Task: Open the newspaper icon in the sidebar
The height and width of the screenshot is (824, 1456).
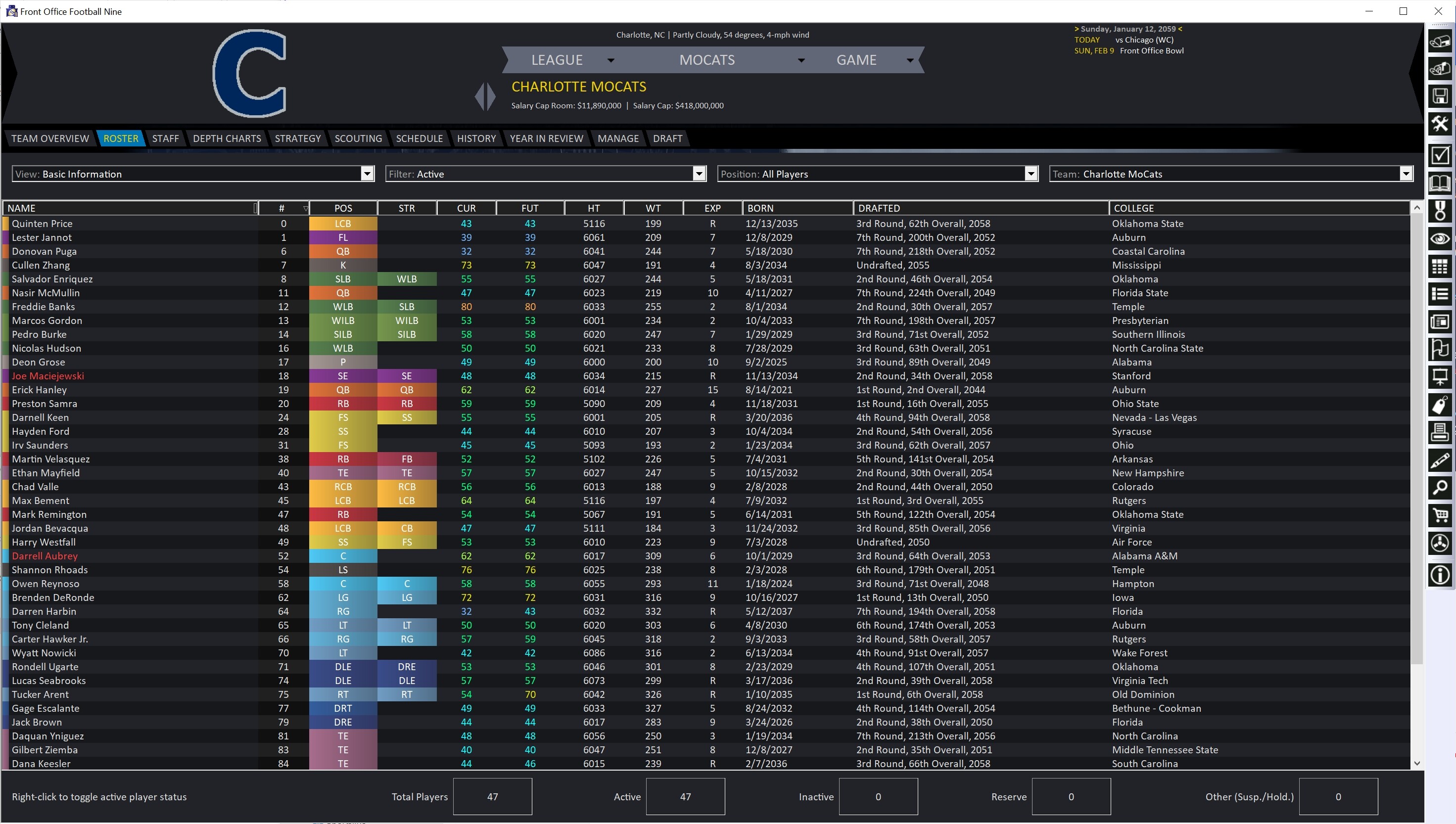Action: [x=1441, y=321]
